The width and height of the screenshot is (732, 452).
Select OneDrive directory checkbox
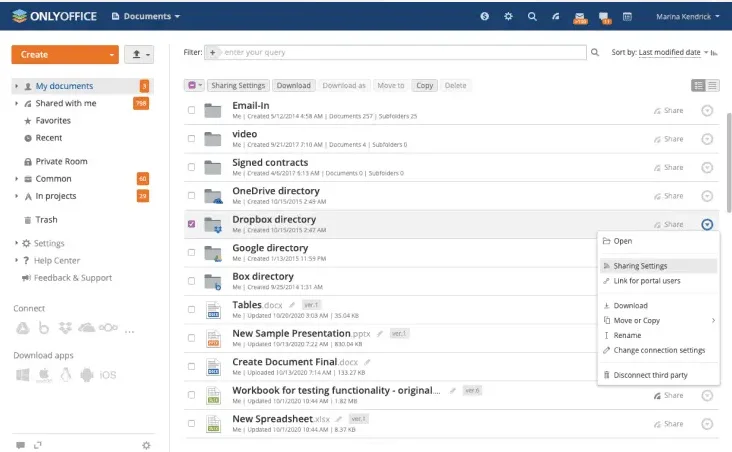(191, 196)
